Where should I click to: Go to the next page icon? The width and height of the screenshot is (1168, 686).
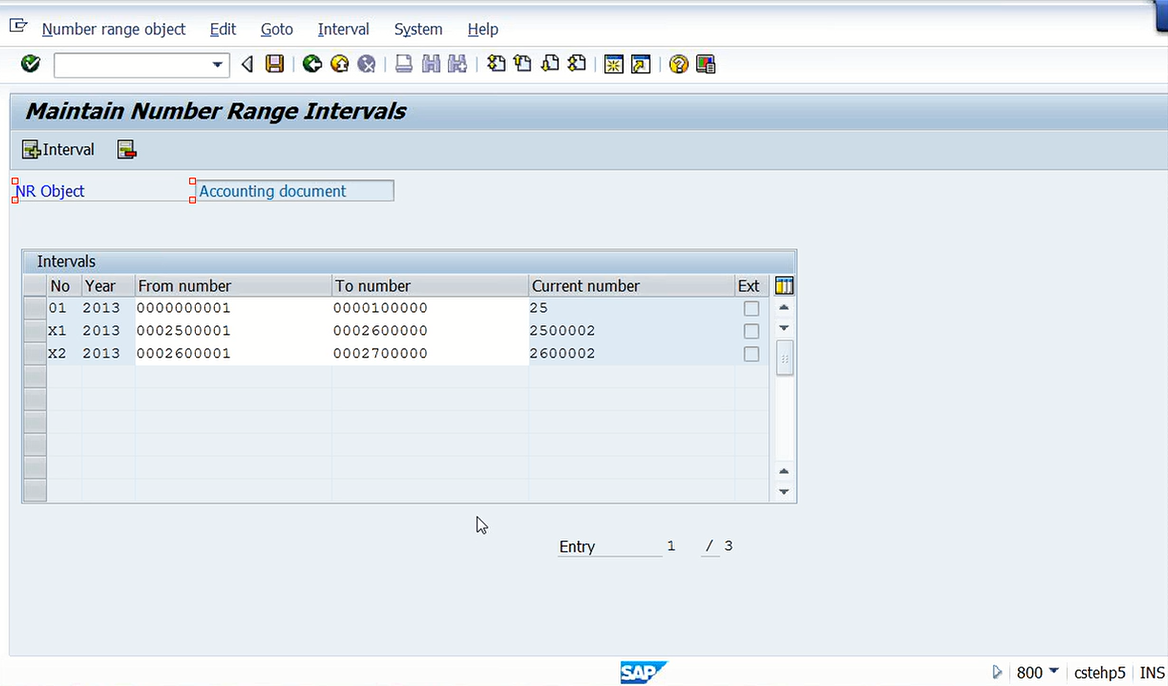(x=550, y=64)
